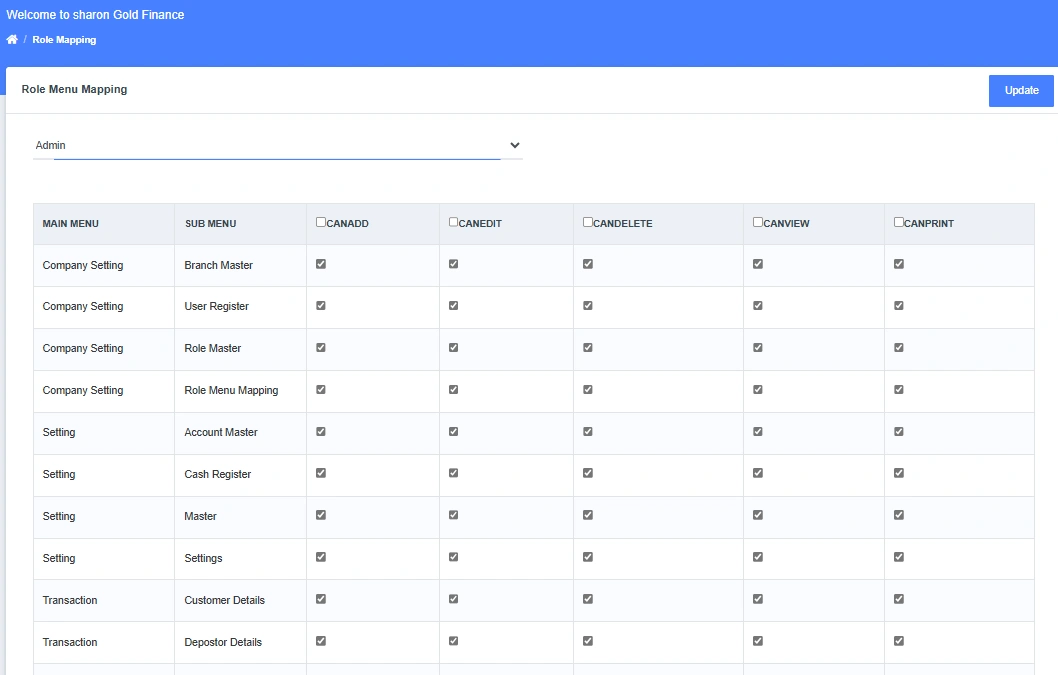Uncheck CANEDIT for Role Menu Mapping
The height and width of the screenshot is (675, 1058).
coord(453,389)
